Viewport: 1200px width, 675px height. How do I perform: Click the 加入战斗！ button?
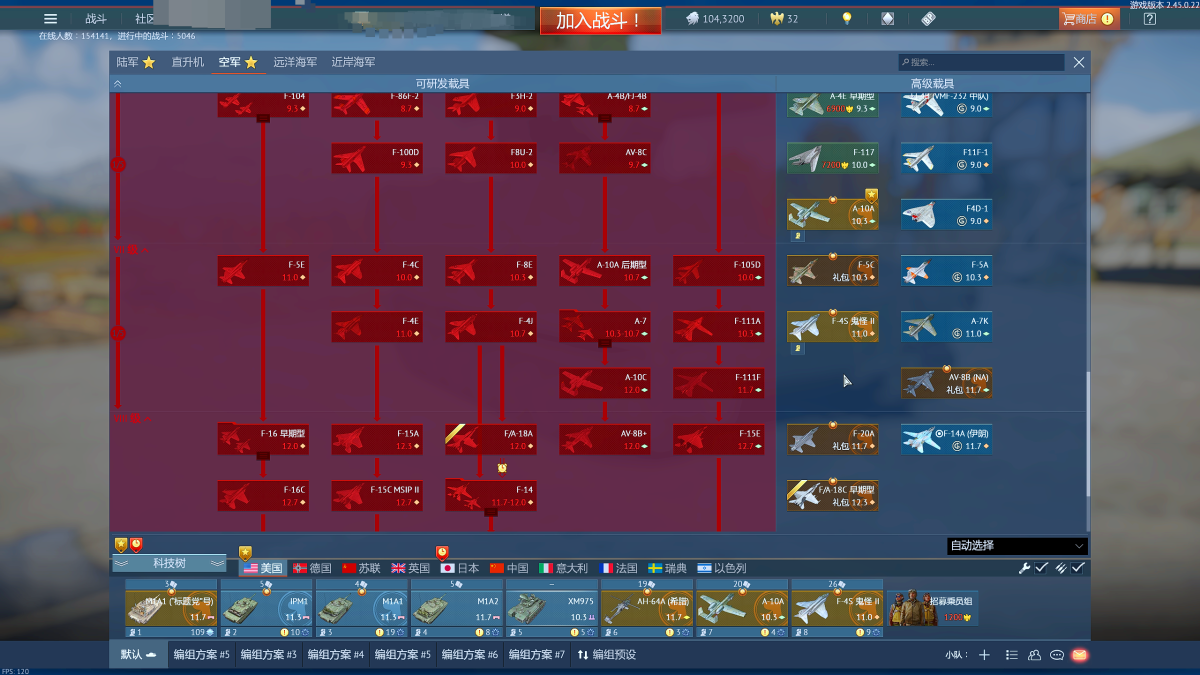tap(600, 21)
